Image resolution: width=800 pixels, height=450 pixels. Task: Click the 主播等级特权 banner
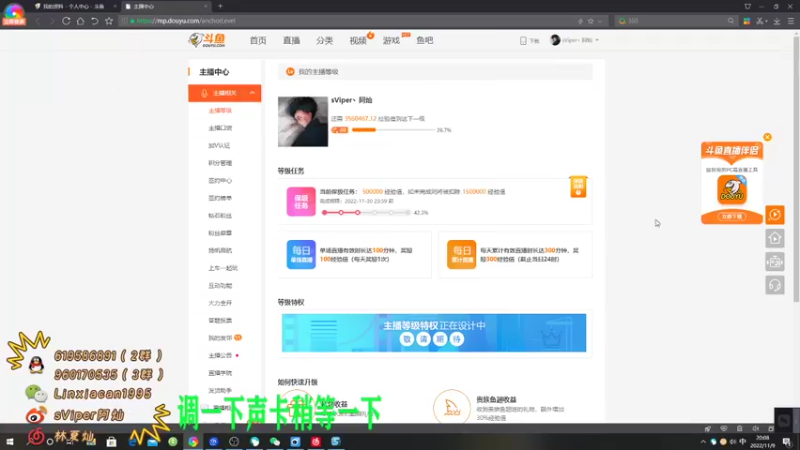[434, 333]
